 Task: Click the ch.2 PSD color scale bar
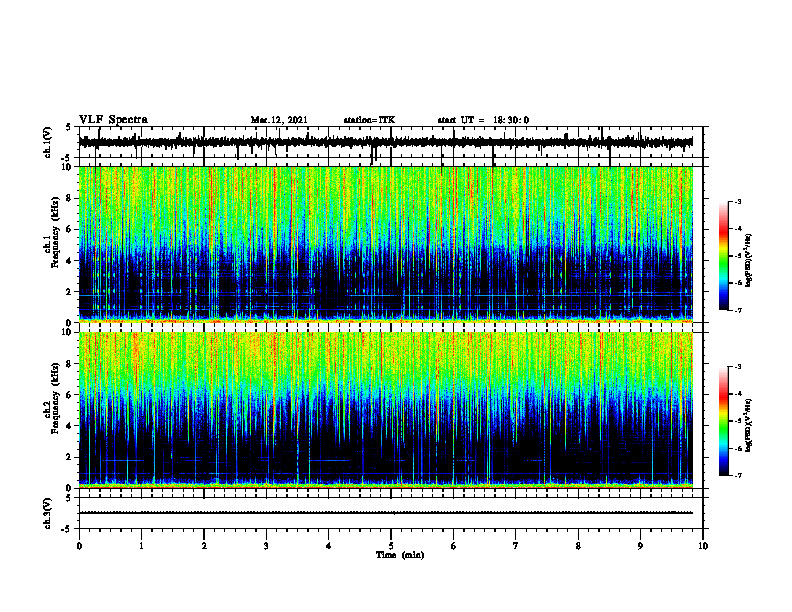click(723, 421)
